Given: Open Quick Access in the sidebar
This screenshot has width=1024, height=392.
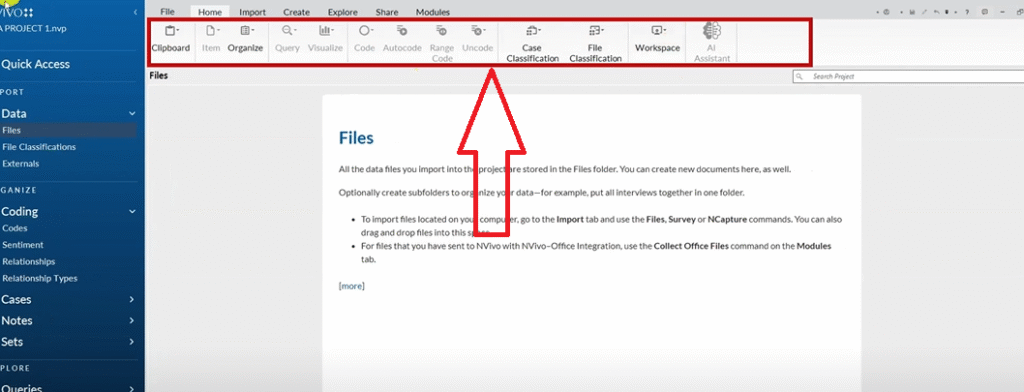Looking at the screenshot, I should 35,64.
